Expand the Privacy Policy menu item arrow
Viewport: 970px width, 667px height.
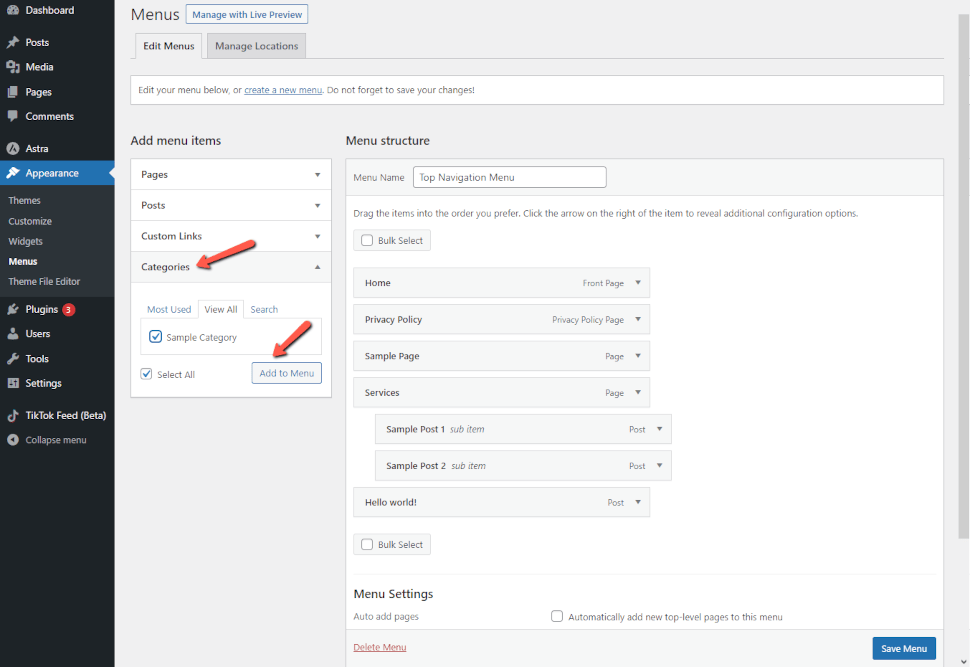click(x=638, y=319)
